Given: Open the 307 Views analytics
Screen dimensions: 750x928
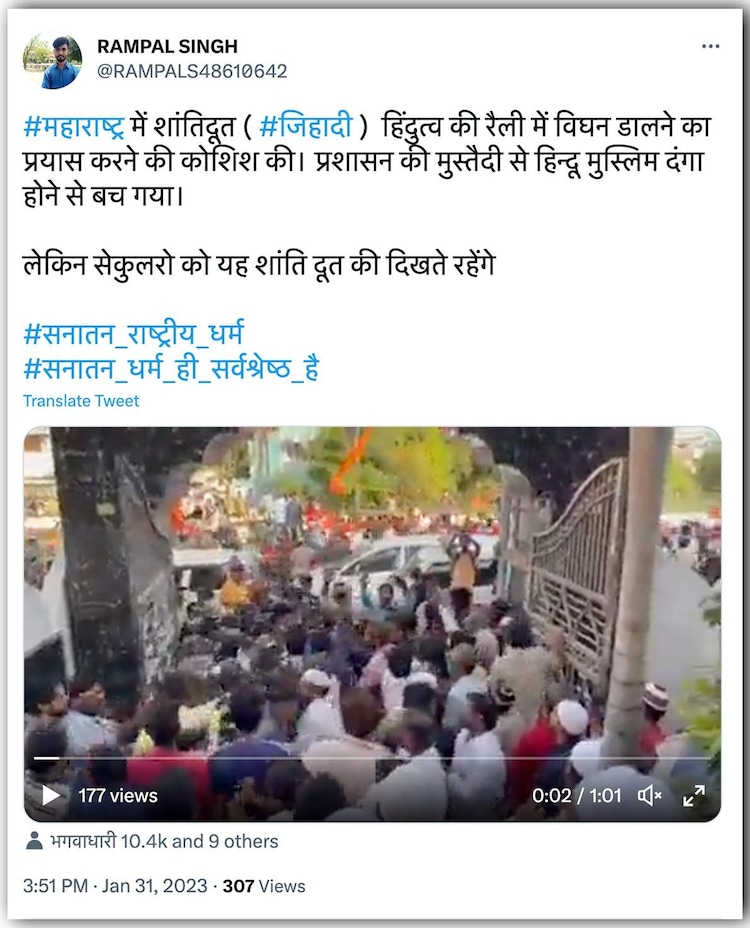Looking at the screenshot, I should [264, 886].
